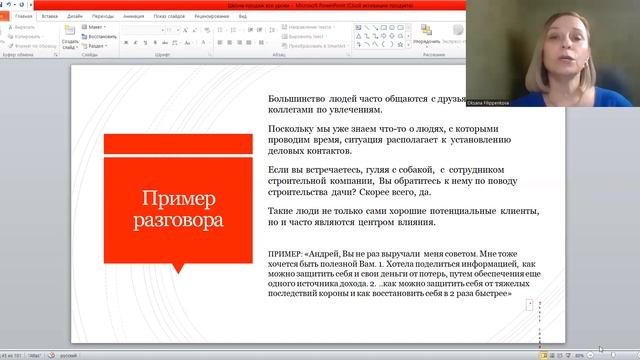Open the Дизайн tab
Viewport: 640px width, 360px height.
[x=75, y=16]
